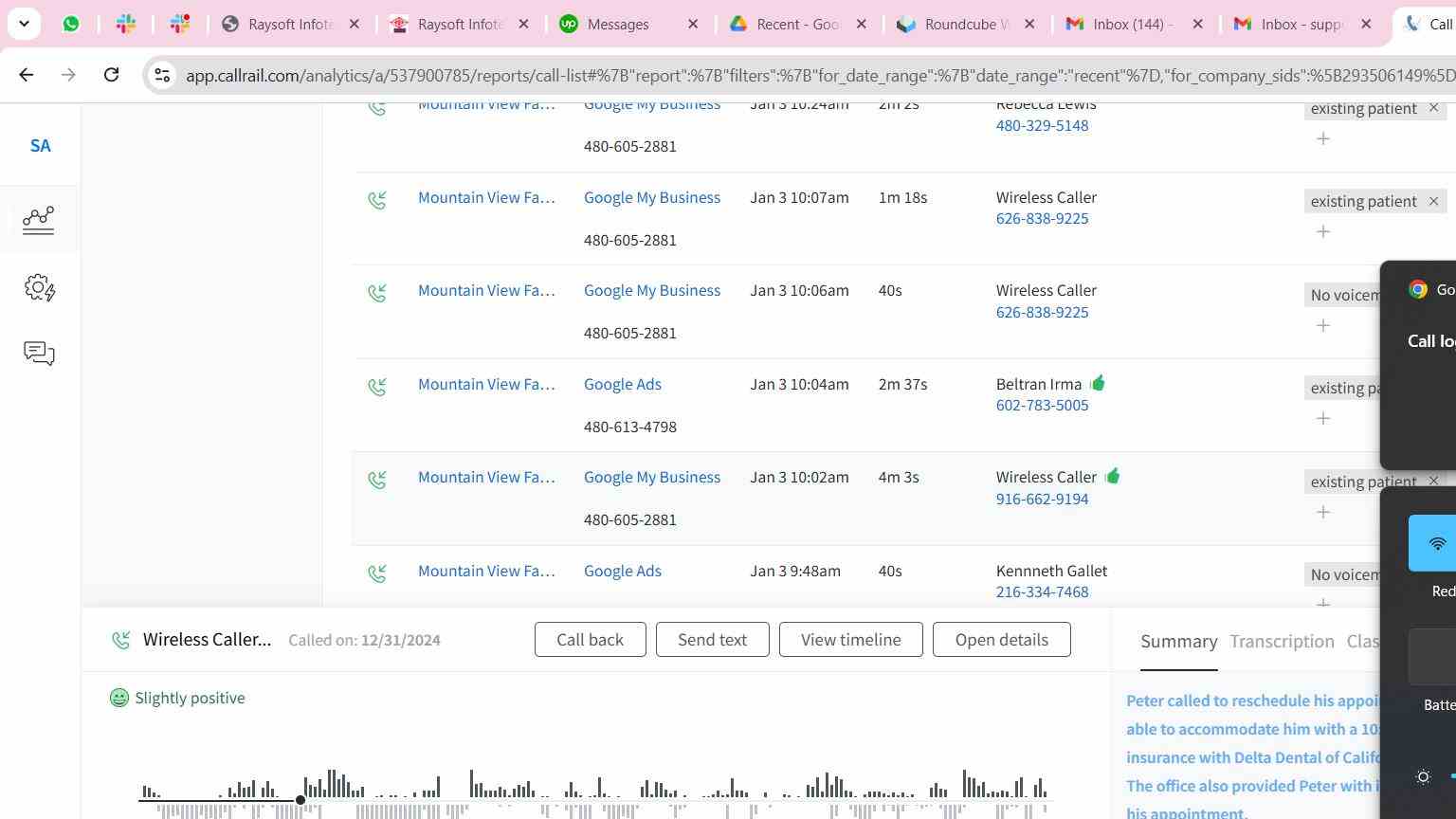Image resolution: width=1456 pixels, height=819 pixels.
Task: Close the Inbox (144) tab
Action: [1197, 24]
